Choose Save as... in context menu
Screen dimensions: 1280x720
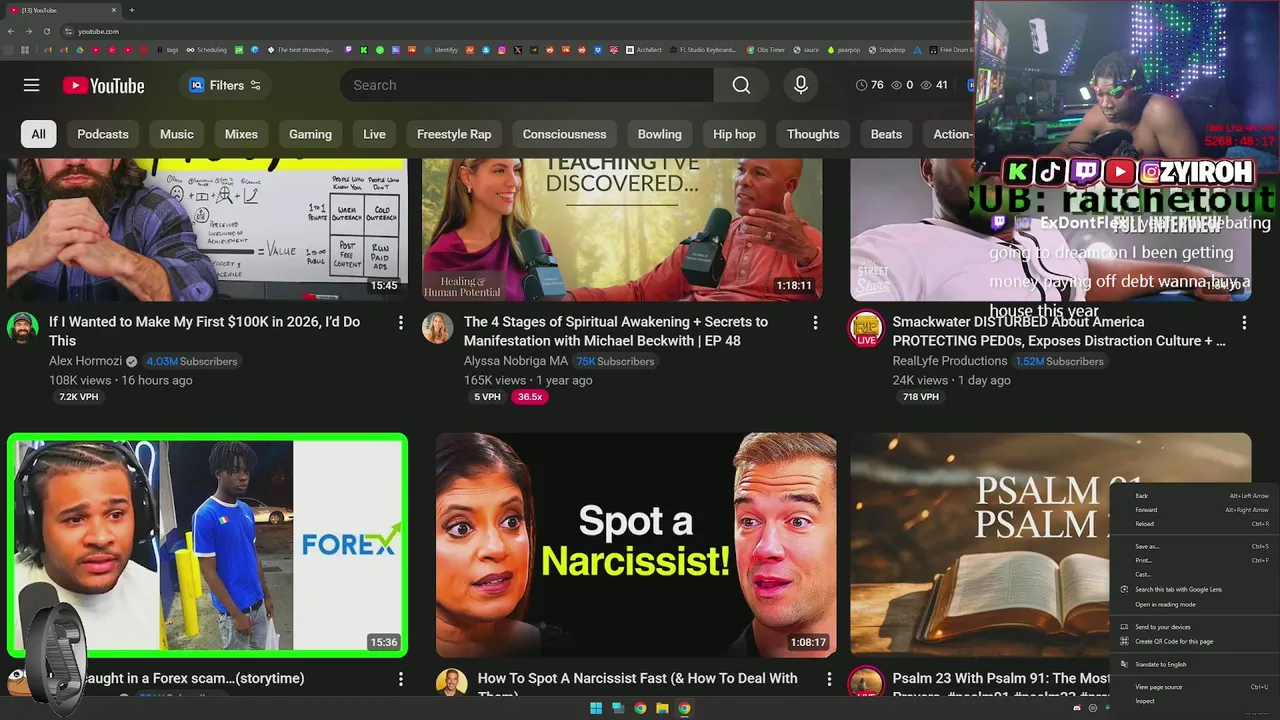pos(1194,547)
